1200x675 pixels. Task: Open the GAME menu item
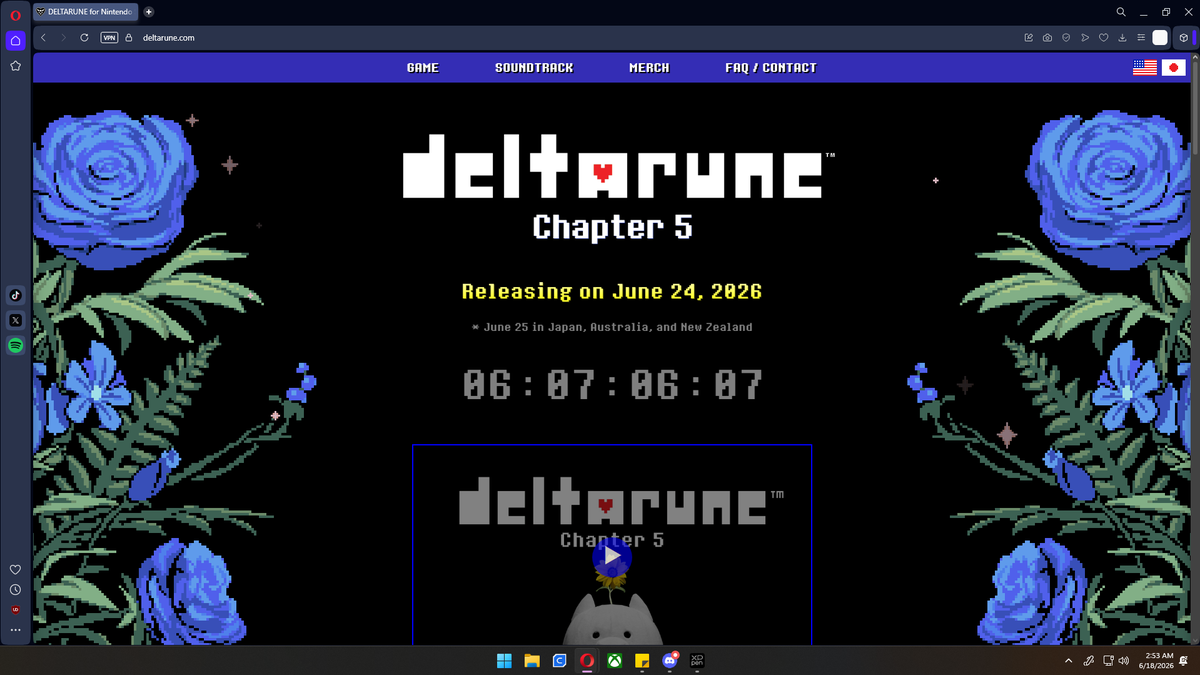pyautogui.click(x=423, y=68)
